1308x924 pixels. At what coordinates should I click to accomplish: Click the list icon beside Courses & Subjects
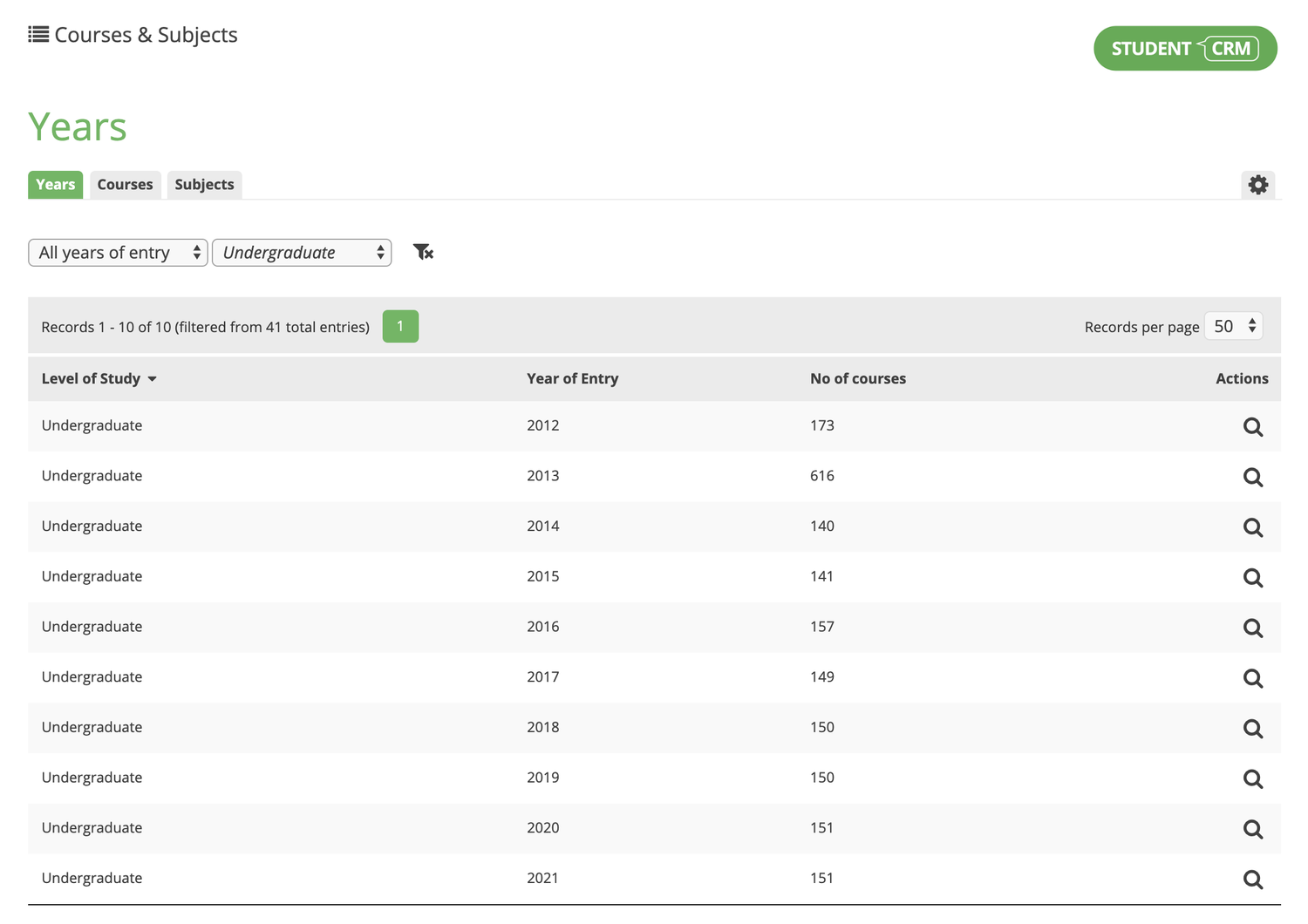pyautogui.click(x=38, y=33)
